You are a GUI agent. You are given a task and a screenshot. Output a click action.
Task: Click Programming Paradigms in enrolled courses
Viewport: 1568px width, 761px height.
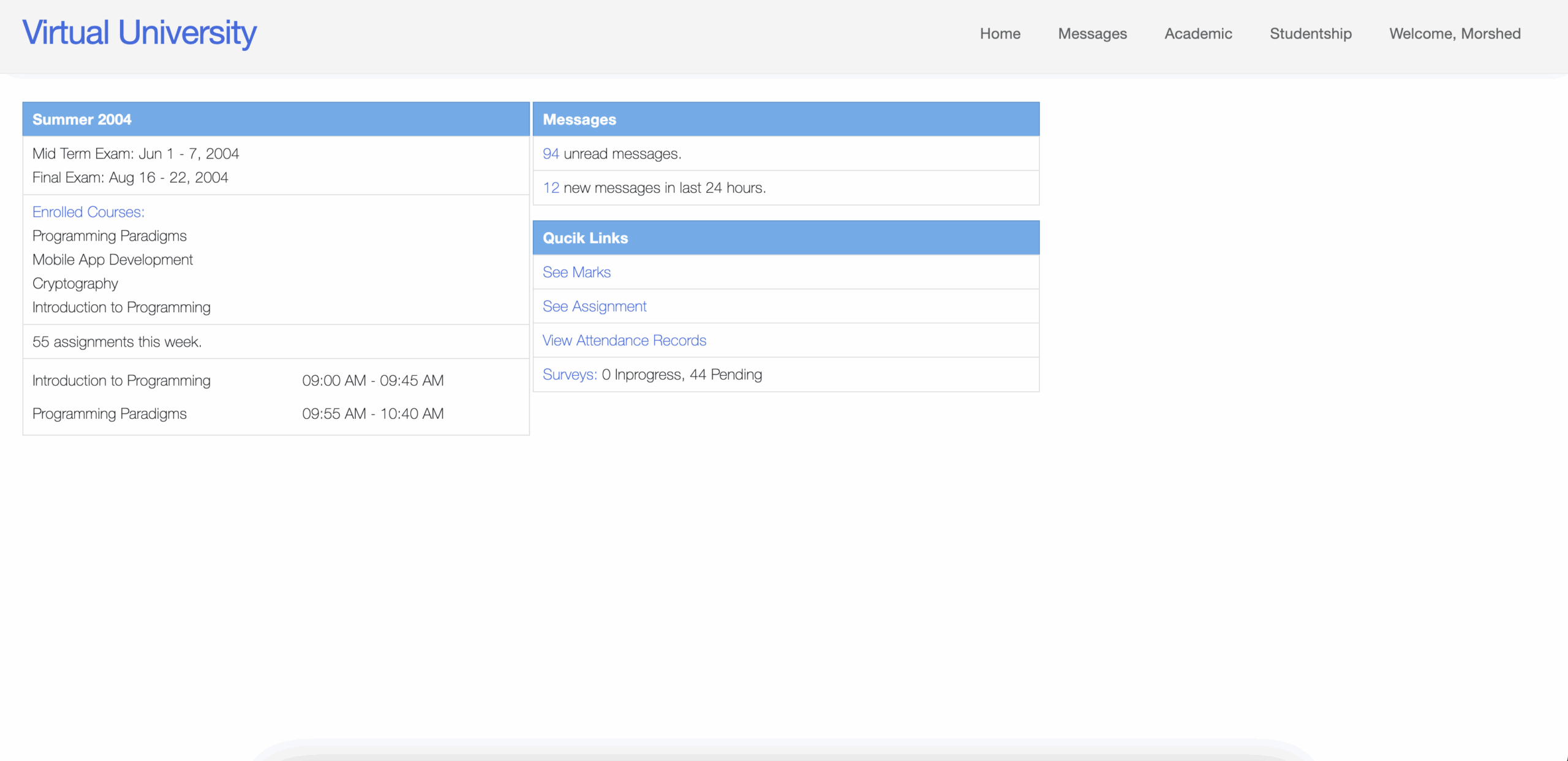[x=109, y=236]
